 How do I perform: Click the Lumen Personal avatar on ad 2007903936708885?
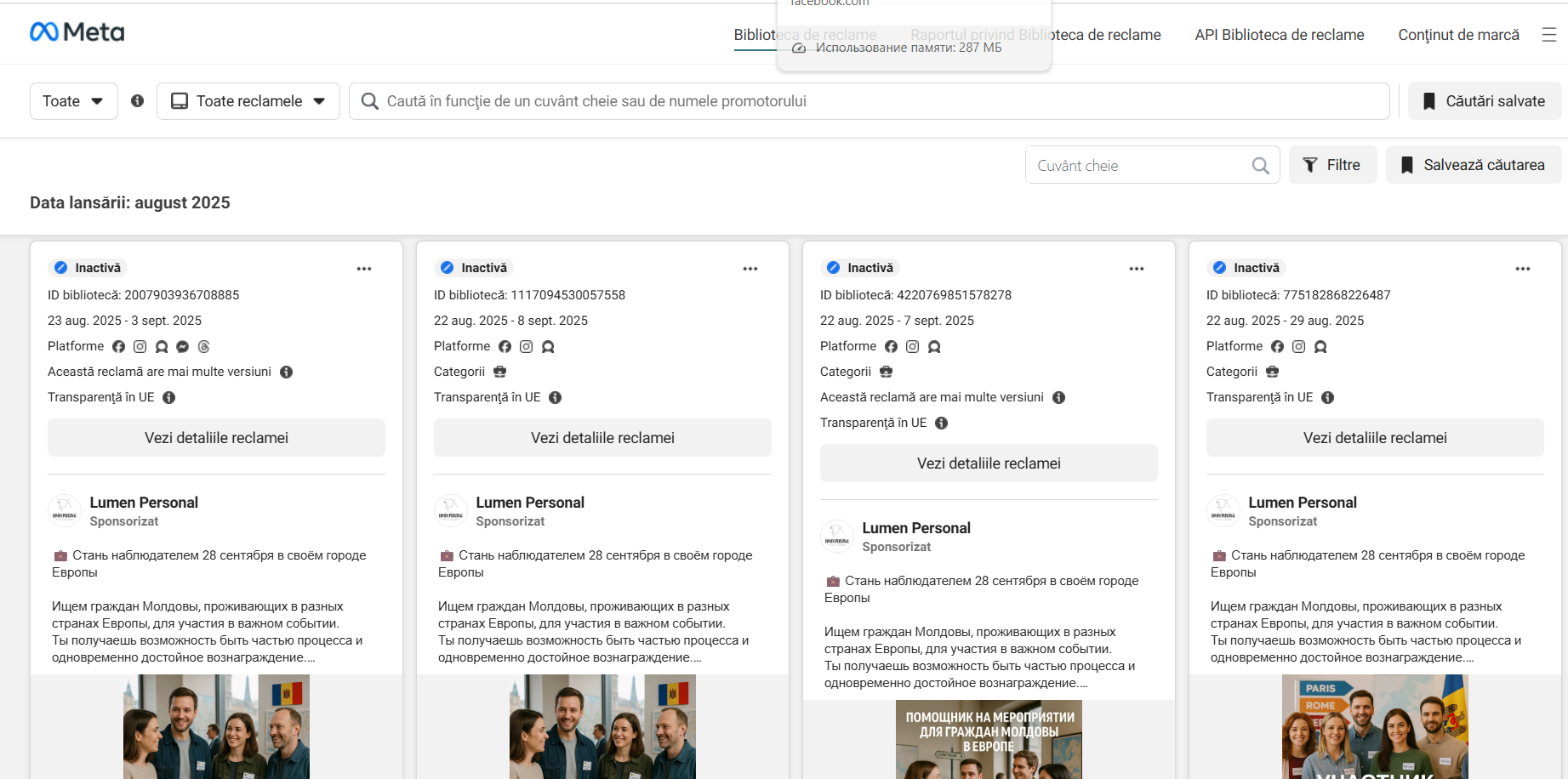pos(65,511)
